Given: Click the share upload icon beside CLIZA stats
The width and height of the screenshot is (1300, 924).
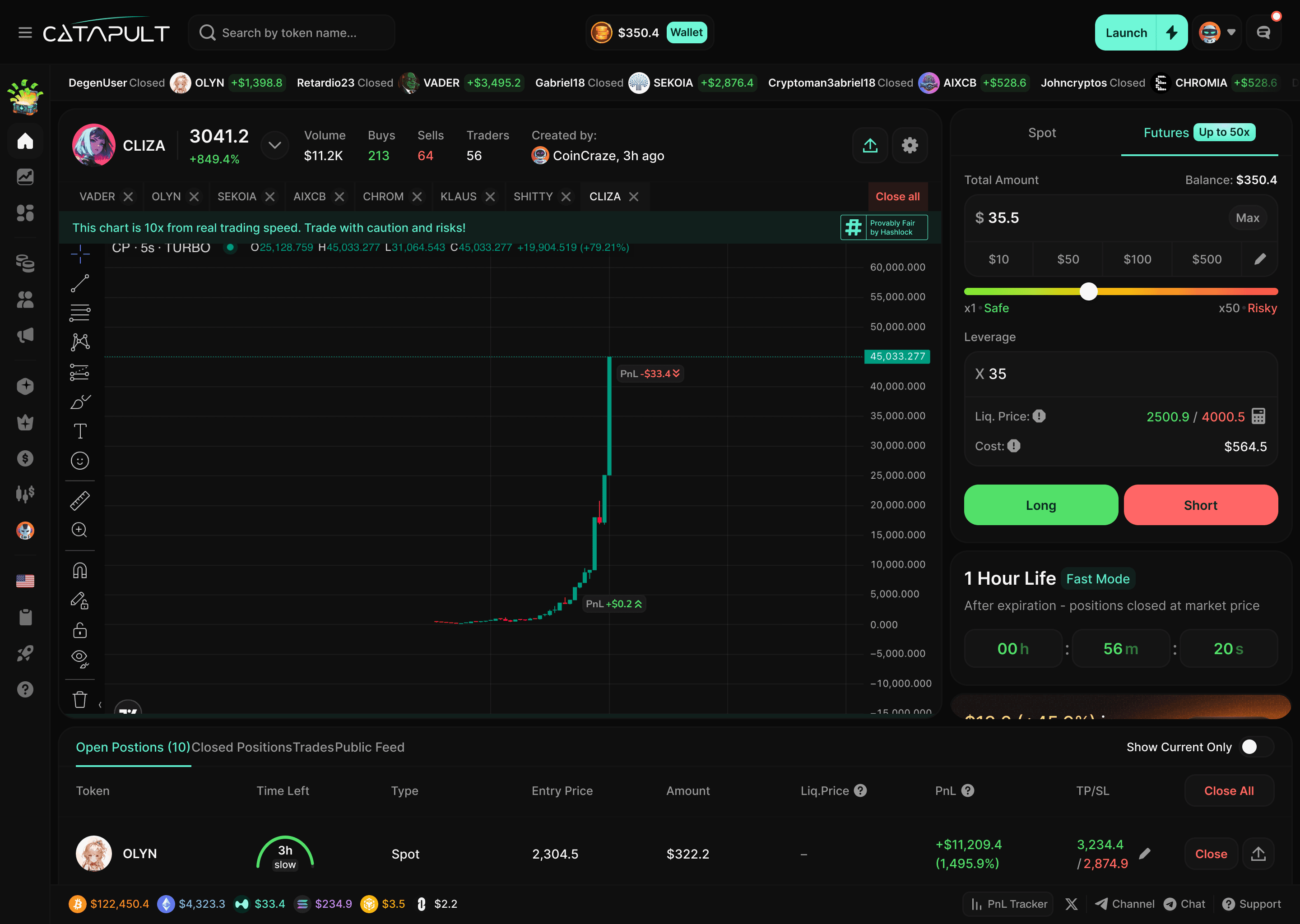Looking at the screenshot, I should point(870,146).
